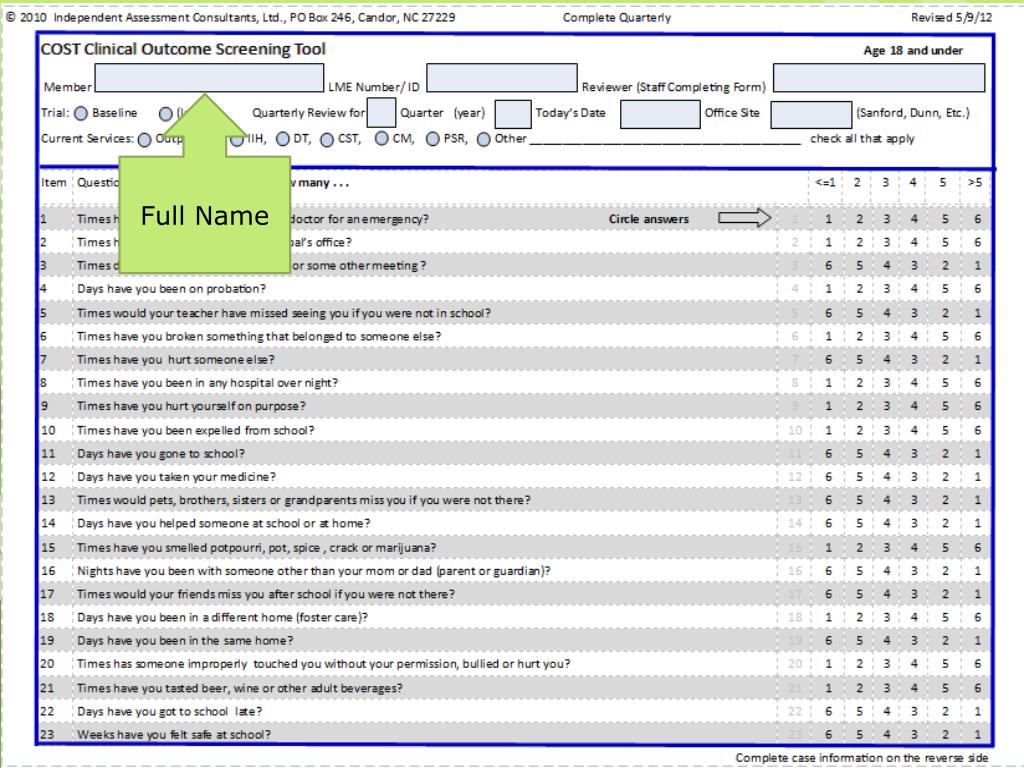The height and width of the screenshot is (768, 1024).
Task: Circle answer 5 for smelled potpourri, pot question
Action: (945, 548)
